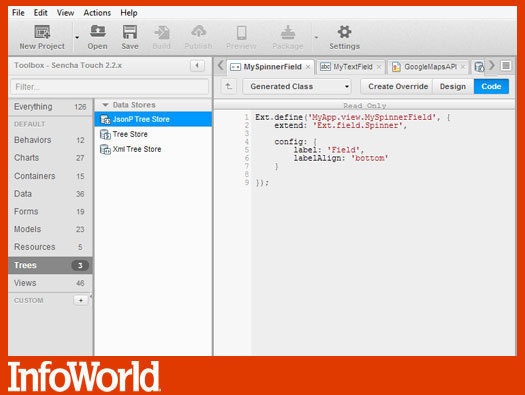Image resolution: width=525 pixels, height=395 pixels.
Task: Click the label 'Field' value in code
Action: pos(343,150)
